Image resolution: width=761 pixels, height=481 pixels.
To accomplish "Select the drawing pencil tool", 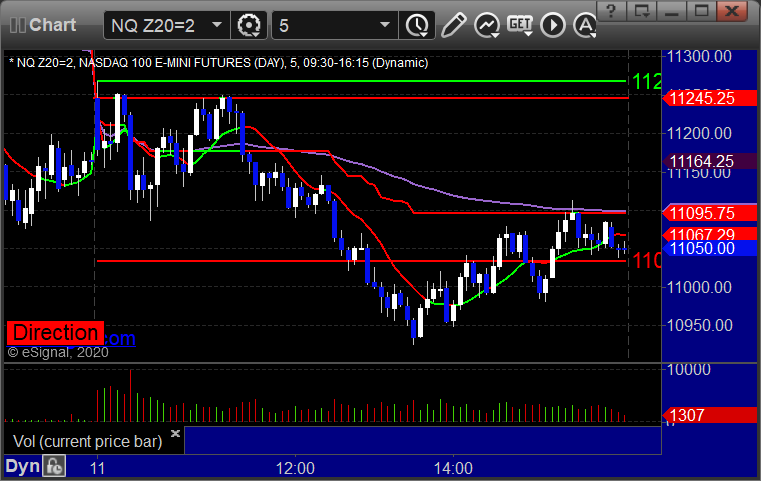I will [x=453, y=25].
